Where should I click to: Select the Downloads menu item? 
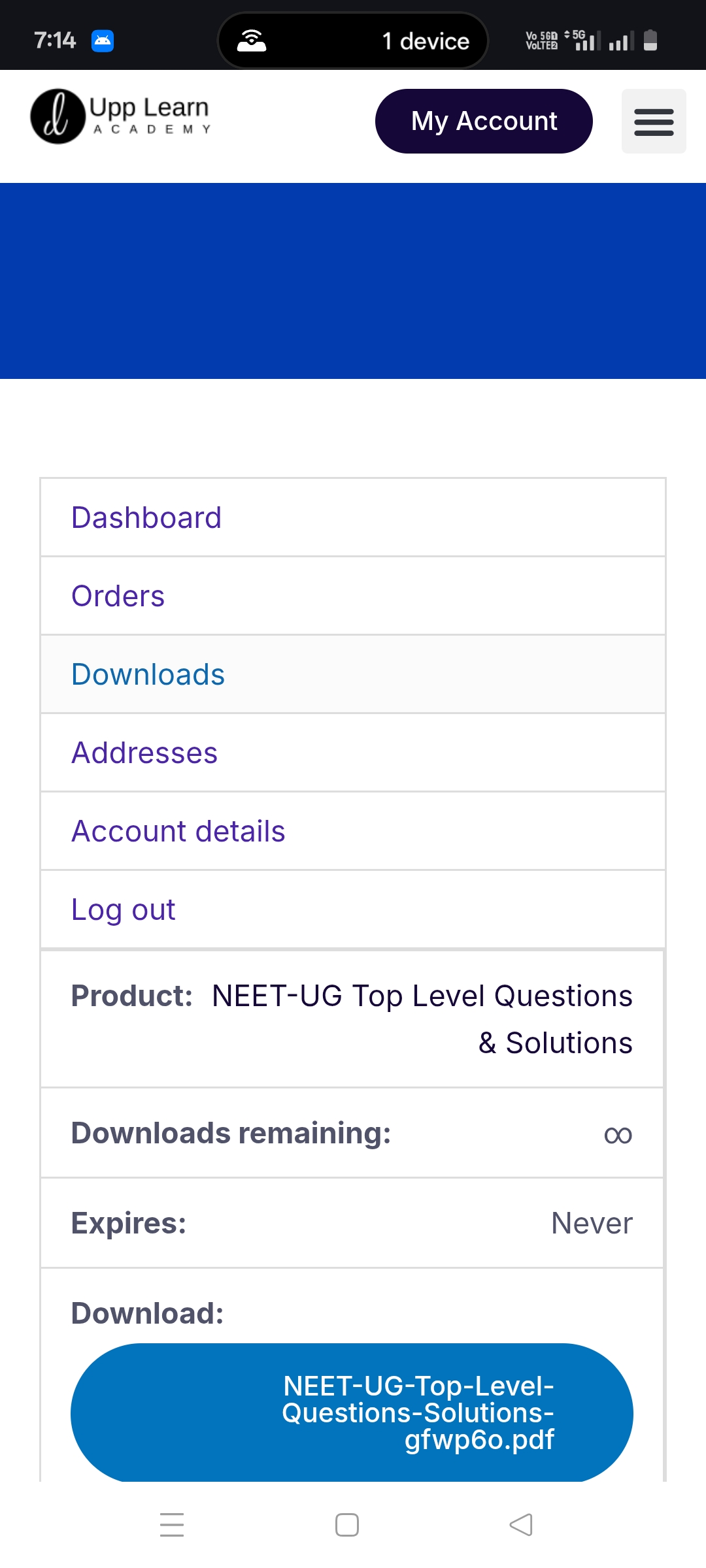[x=148, y=675]
